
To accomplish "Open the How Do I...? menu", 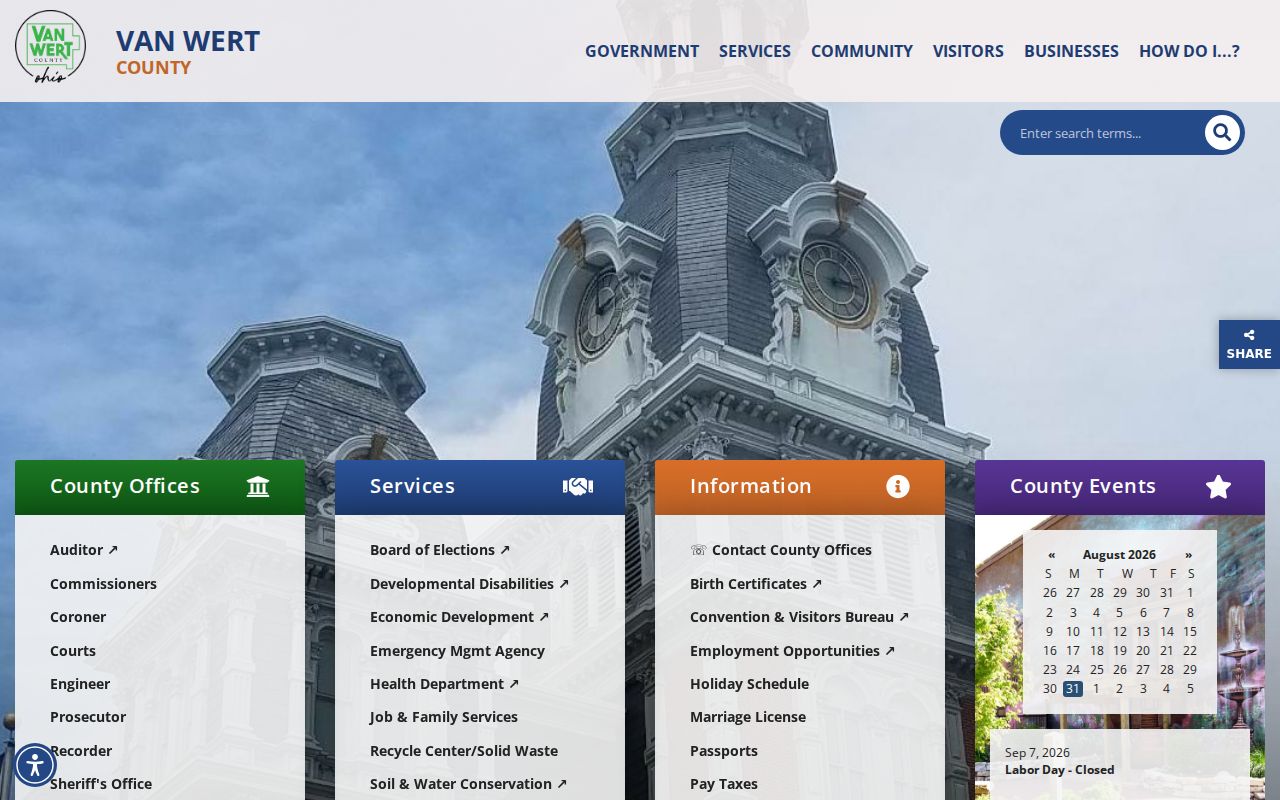I will coord(1189,51).
